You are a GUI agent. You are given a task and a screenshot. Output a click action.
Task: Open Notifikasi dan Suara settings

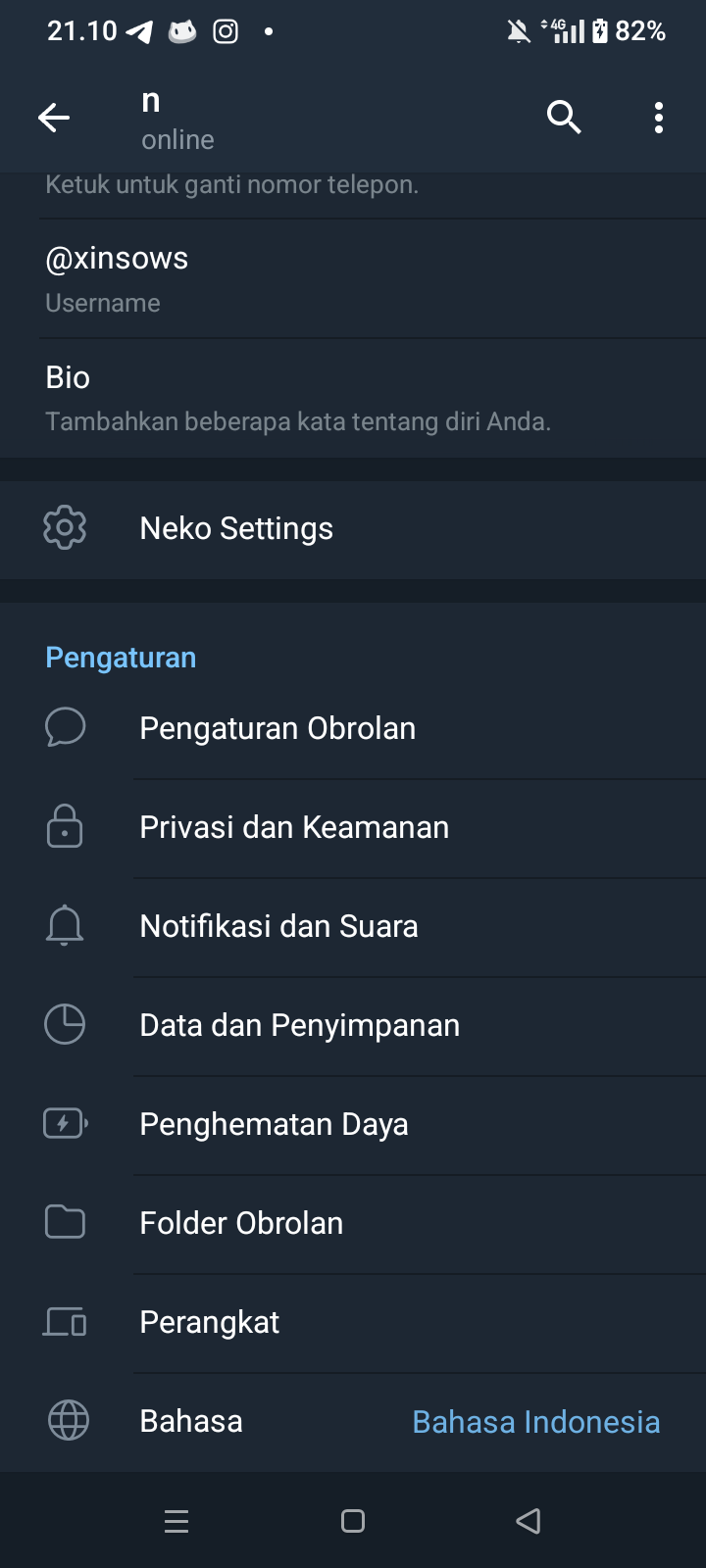tap(278, 927)
